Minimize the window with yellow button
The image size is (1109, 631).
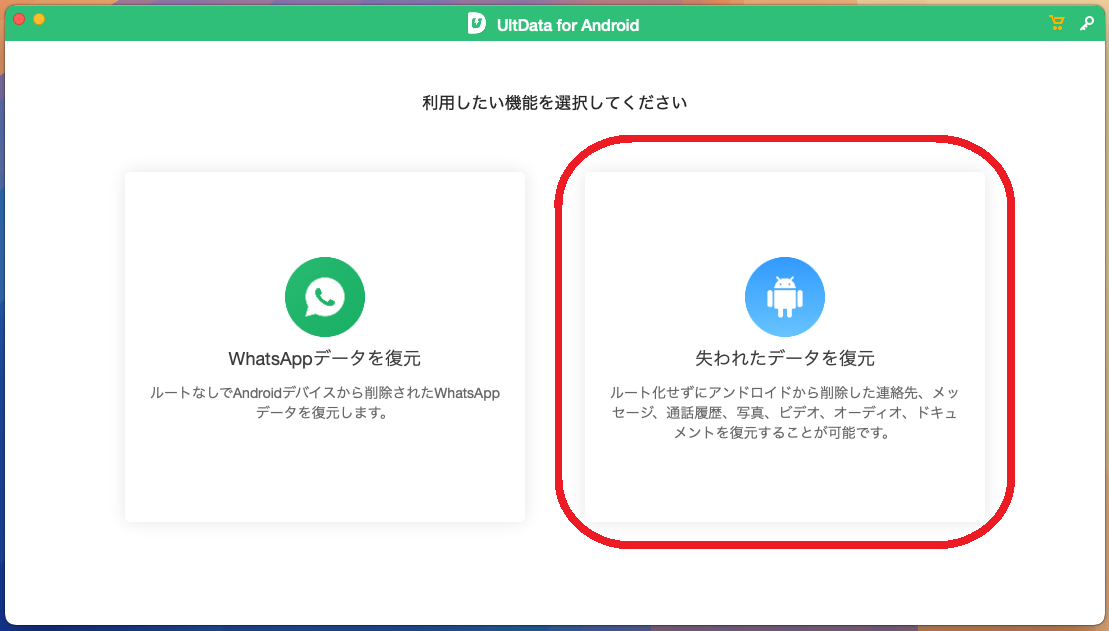tap(39, 19)
